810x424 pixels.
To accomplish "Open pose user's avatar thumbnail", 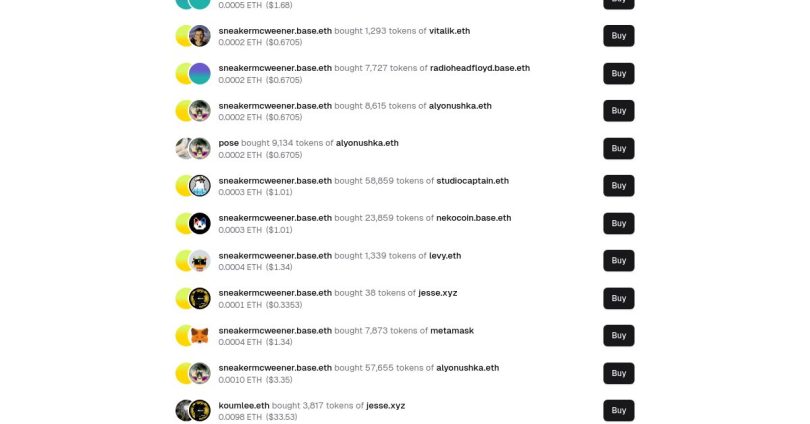I will click(183, 149).
